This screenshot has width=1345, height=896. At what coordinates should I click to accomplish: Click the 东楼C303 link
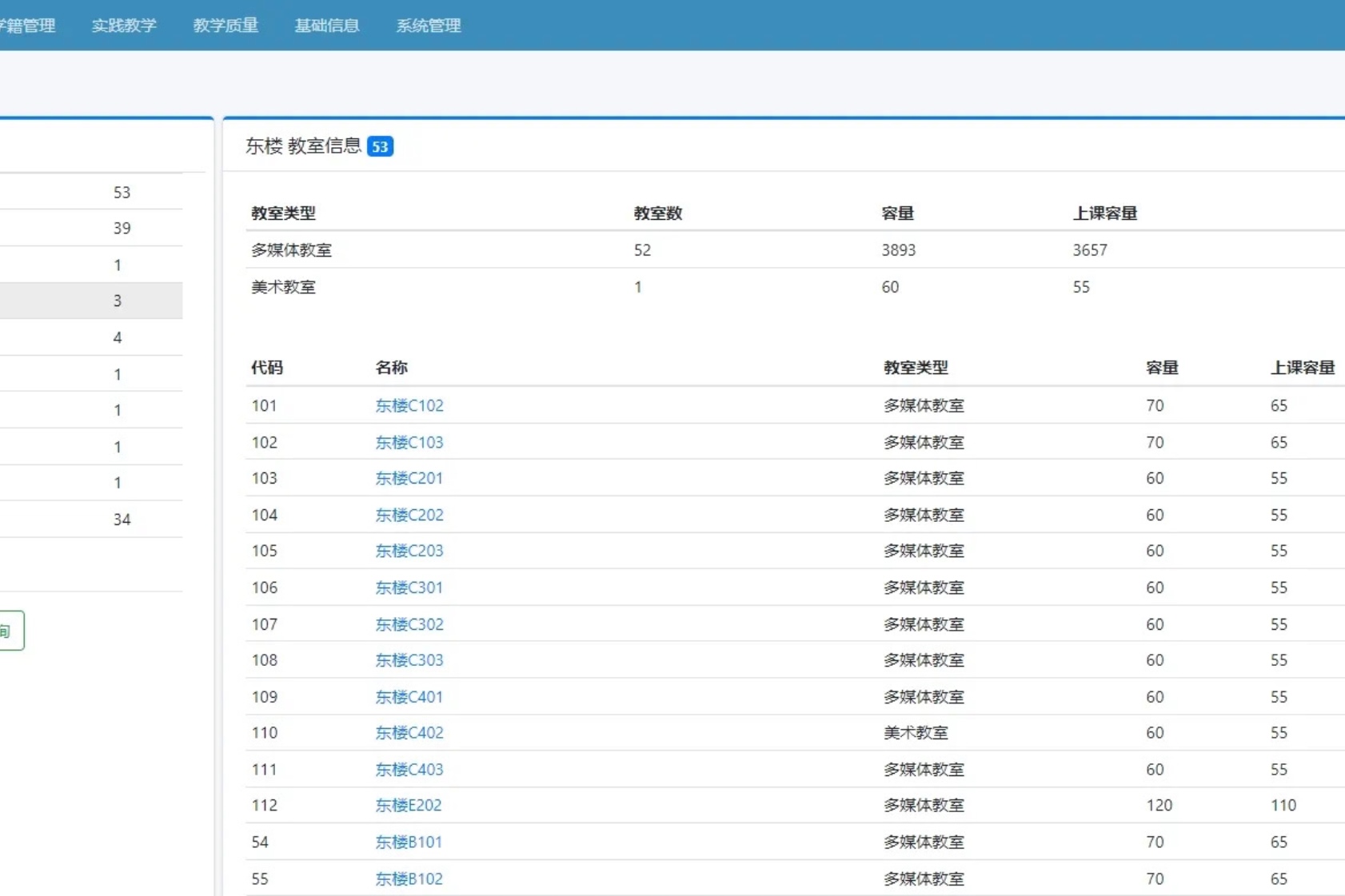coord(409,660)
